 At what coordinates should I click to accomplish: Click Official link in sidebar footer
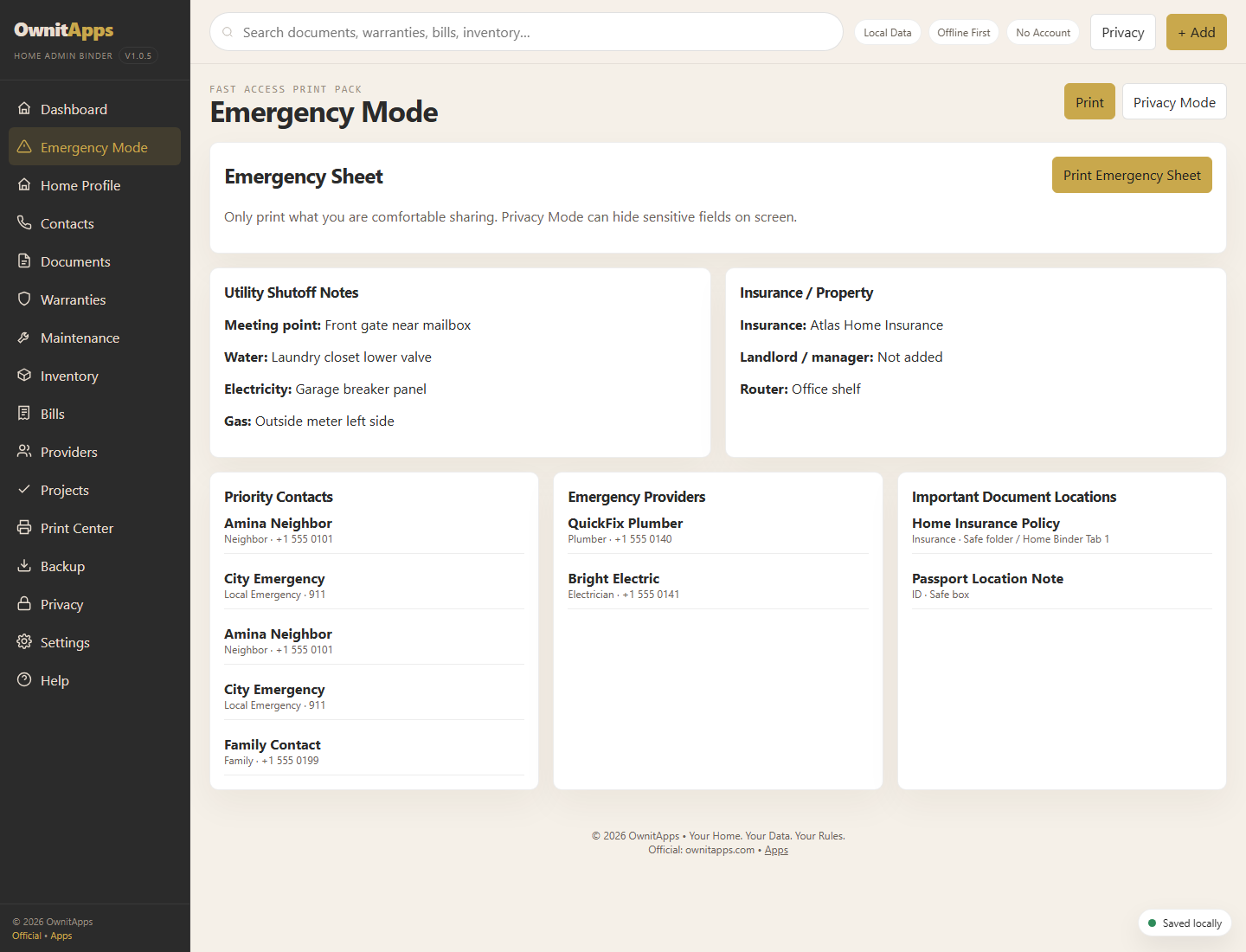[27, 936]
